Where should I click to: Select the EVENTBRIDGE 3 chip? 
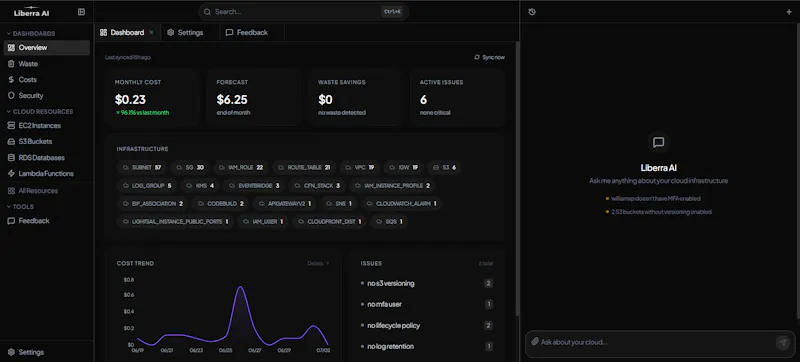[x=254, y=186]
